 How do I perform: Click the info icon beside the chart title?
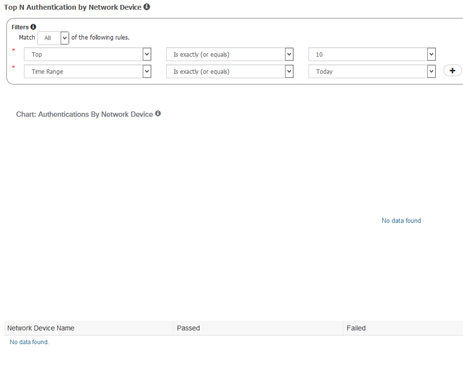tap(158, 114)
